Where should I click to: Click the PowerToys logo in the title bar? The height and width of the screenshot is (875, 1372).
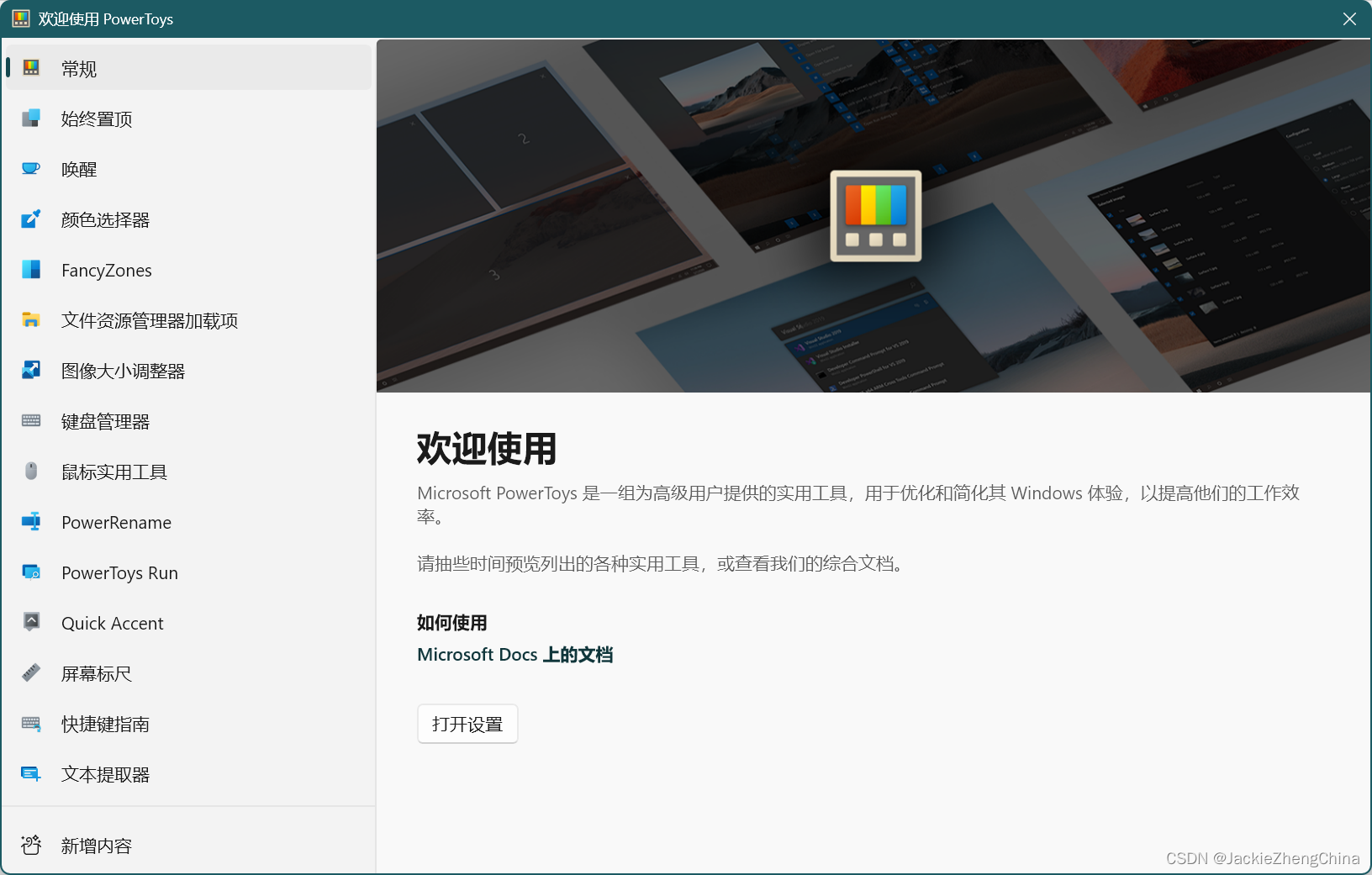(x=21, y=18)
